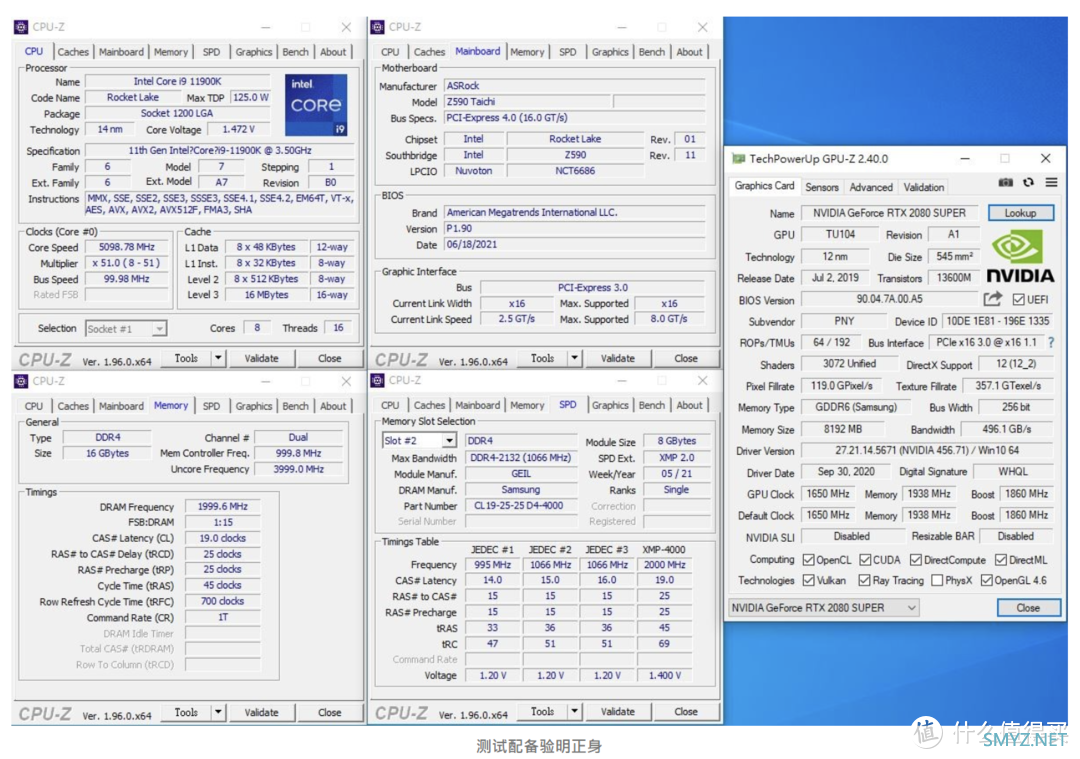Click Validate in the SPD window
The height and width of the screenshot is (759, 1080).
(x=617, y=711)
